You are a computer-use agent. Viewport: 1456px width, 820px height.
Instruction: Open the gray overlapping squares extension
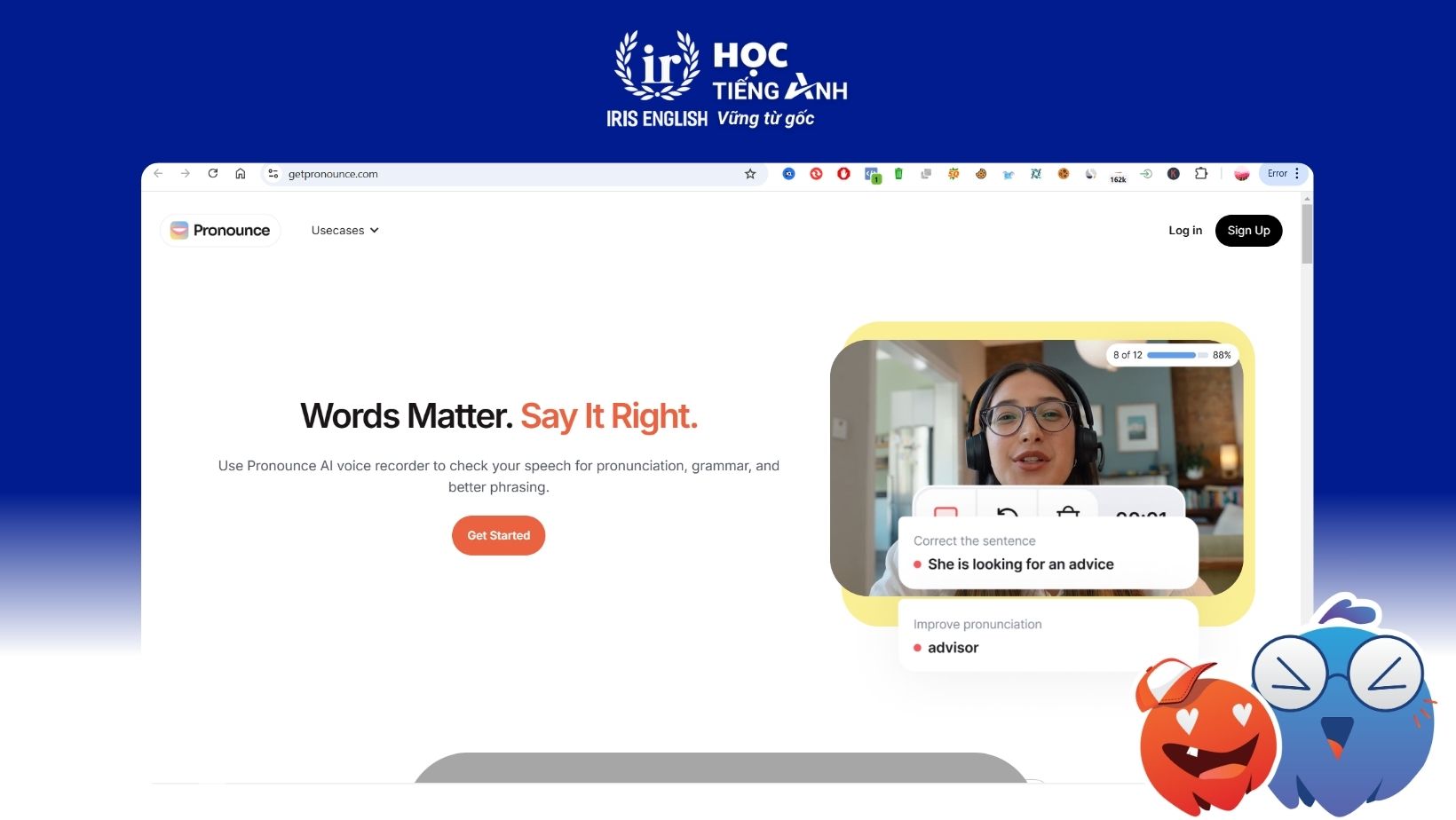pos(926,174)
